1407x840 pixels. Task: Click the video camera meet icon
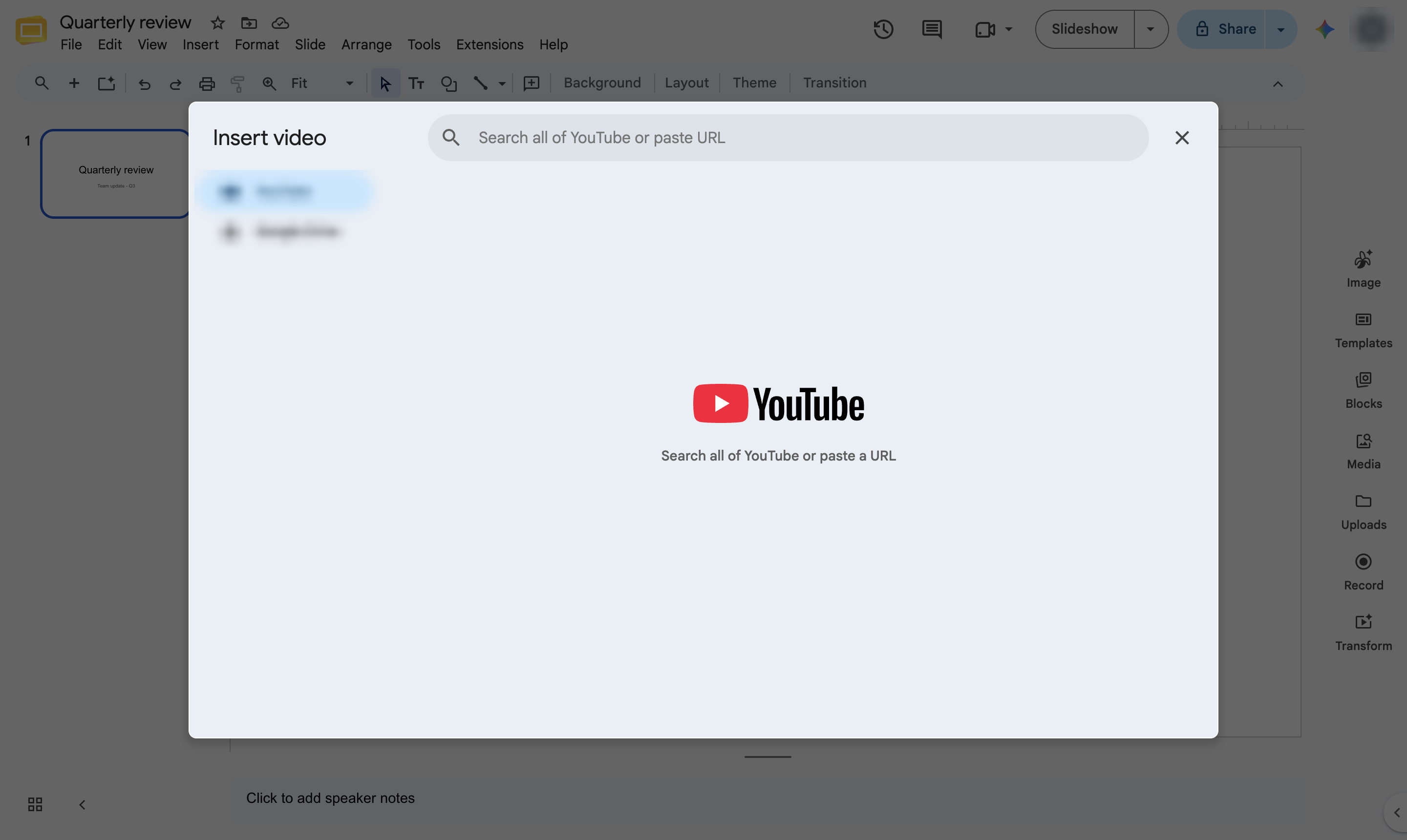(985, 29)
